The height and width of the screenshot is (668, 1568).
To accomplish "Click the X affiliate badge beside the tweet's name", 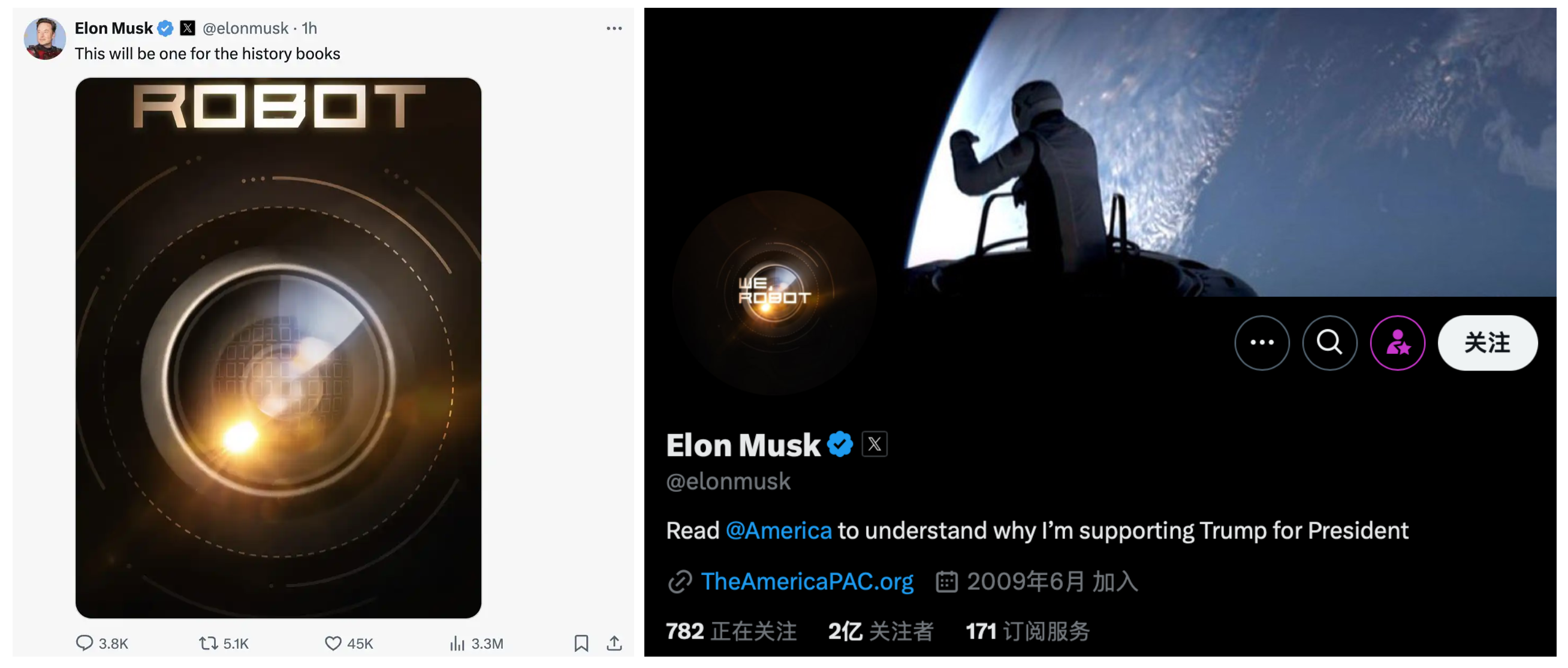I will point(188,28).
